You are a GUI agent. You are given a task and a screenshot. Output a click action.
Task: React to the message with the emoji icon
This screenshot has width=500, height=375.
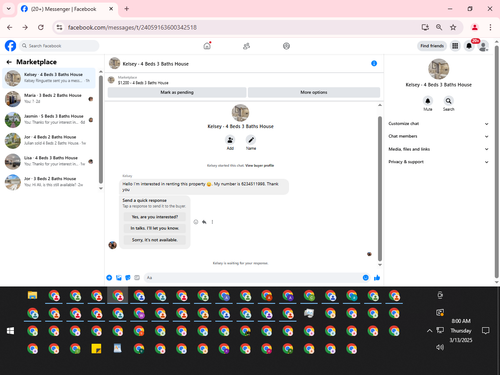pos(196,222)
